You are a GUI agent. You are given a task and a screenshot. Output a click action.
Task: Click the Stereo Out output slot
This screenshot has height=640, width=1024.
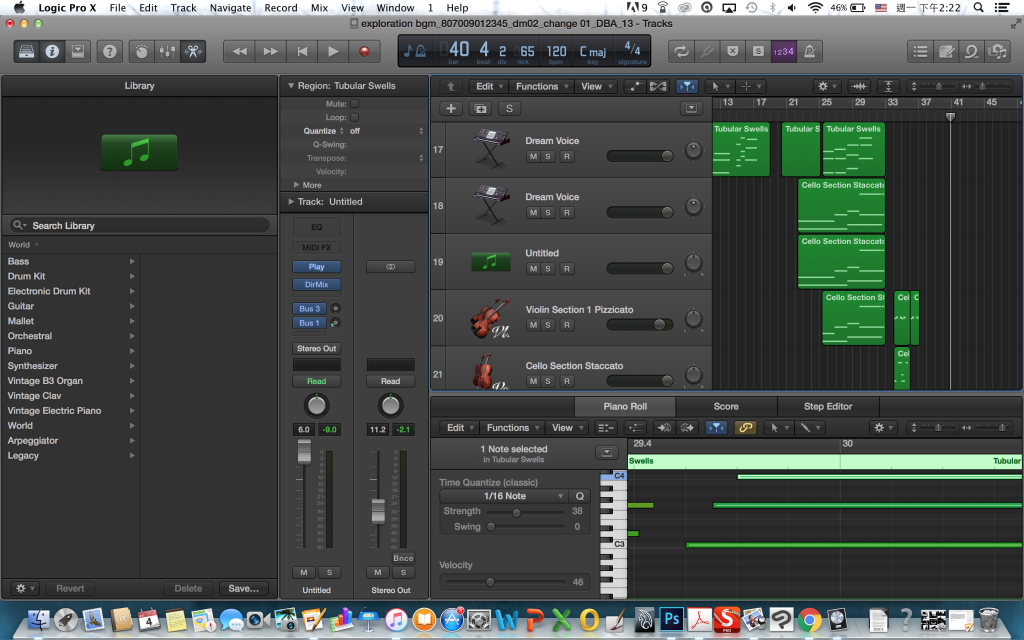(x=317, y=349)
